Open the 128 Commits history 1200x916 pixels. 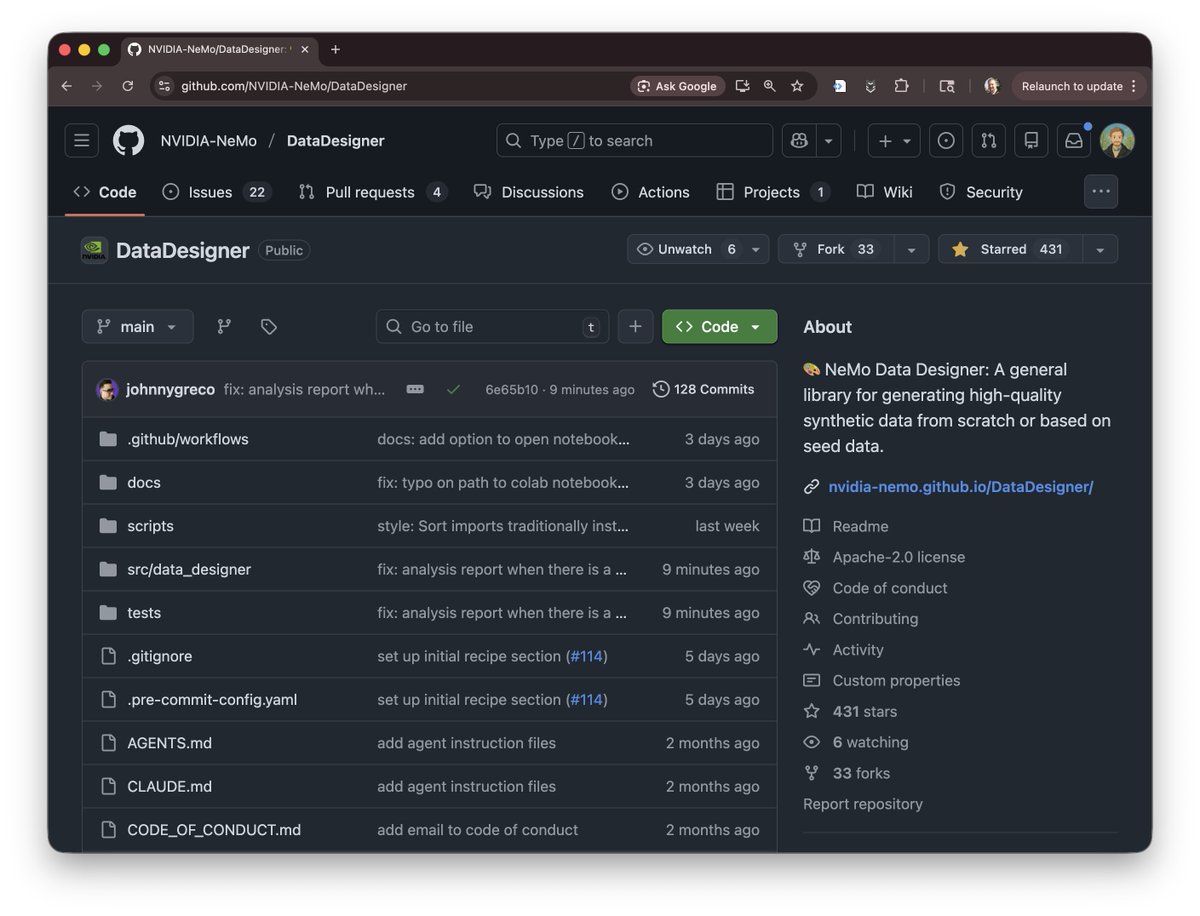703,389
